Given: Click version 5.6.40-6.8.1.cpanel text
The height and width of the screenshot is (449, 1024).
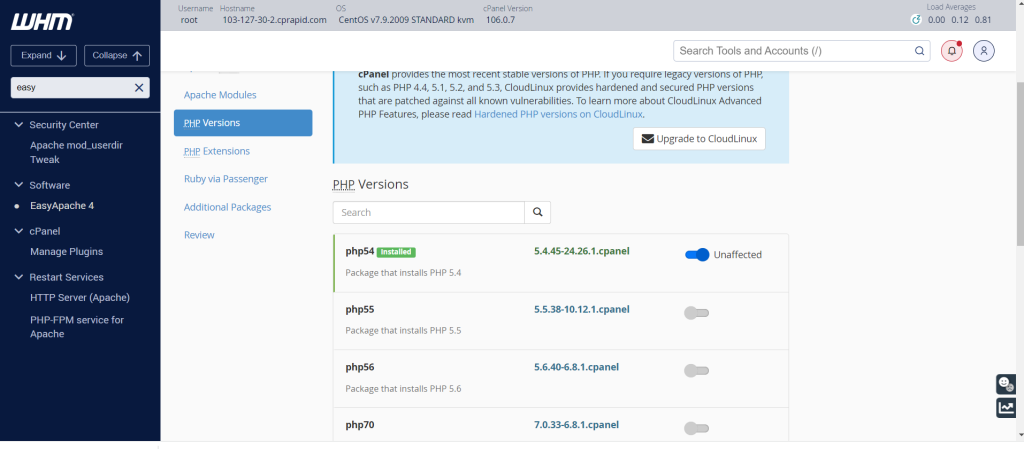Looking at the screenshot, I should 577,367.
